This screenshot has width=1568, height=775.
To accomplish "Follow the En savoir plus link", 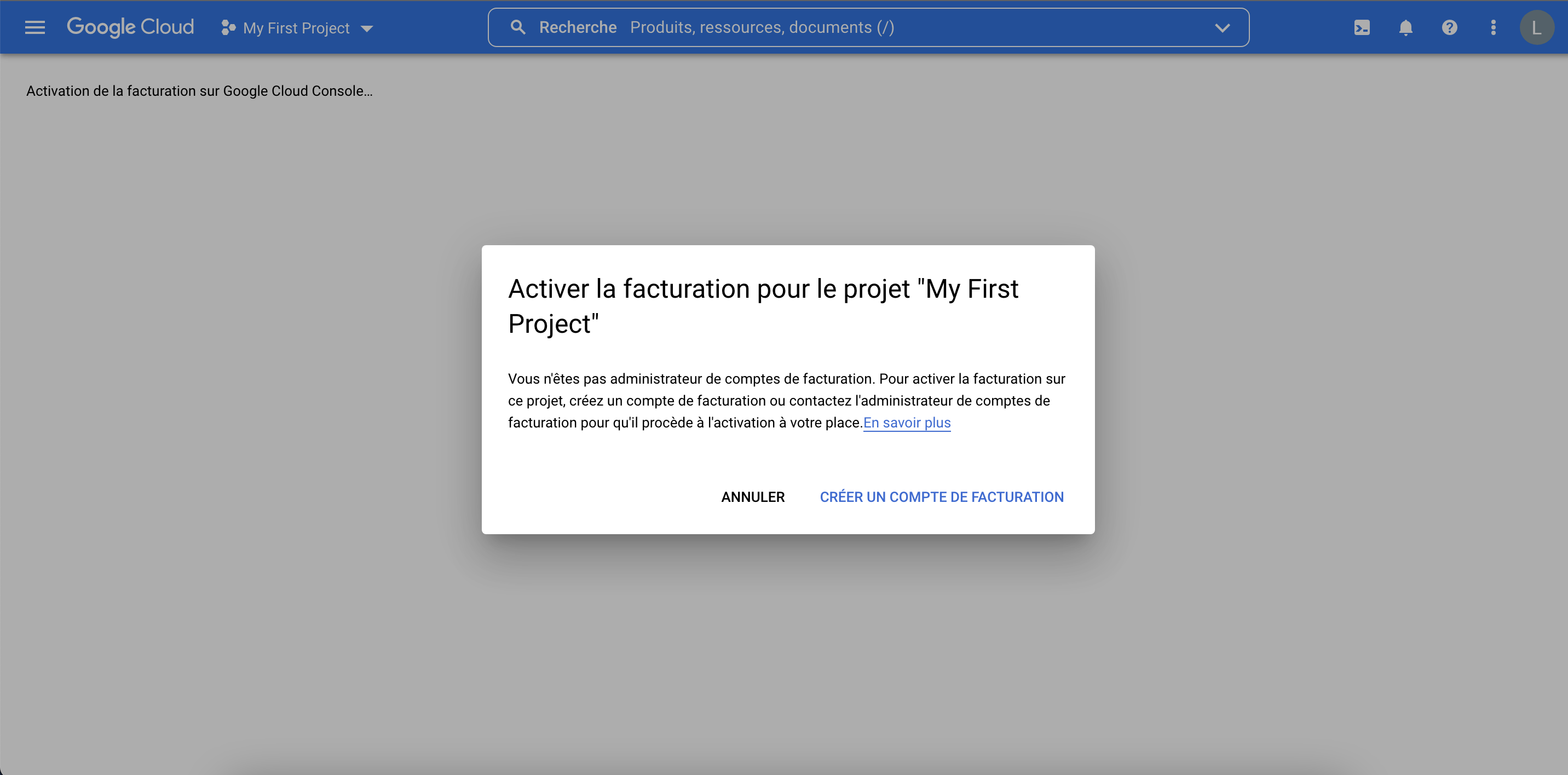I will coord(907,423).
